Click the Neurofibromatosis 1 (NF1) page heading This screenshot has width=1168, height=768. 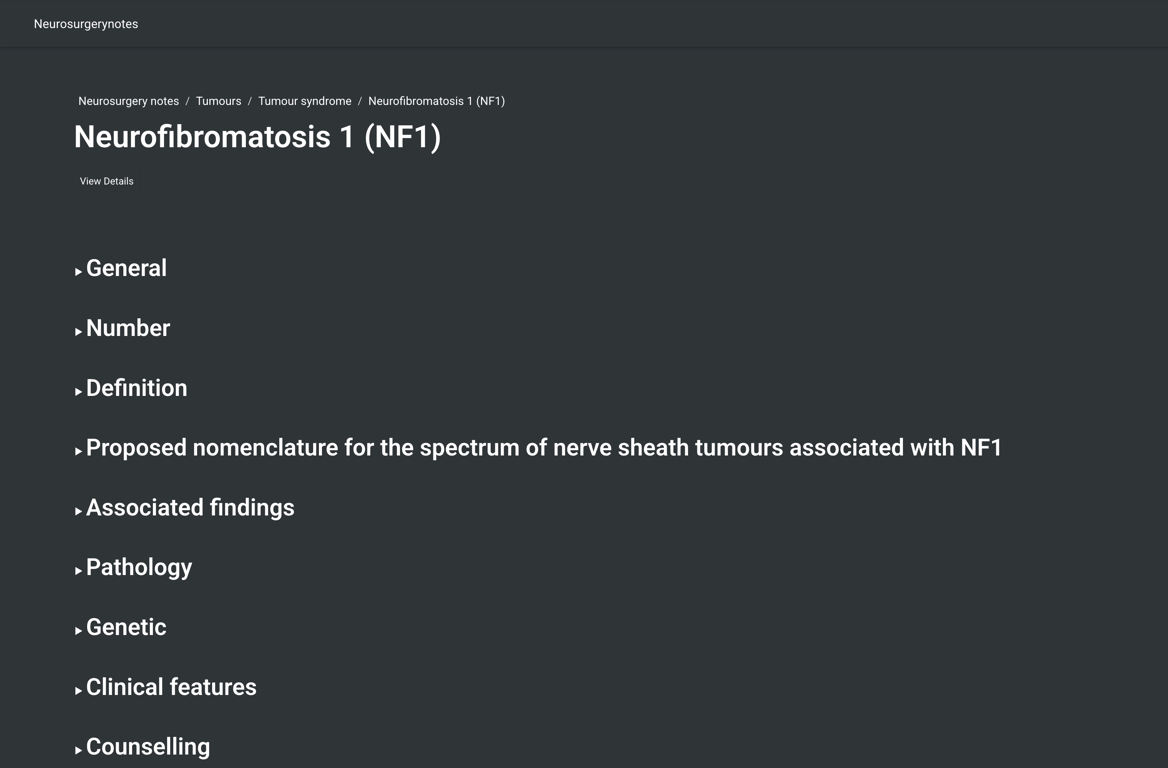tap(257, 137)
